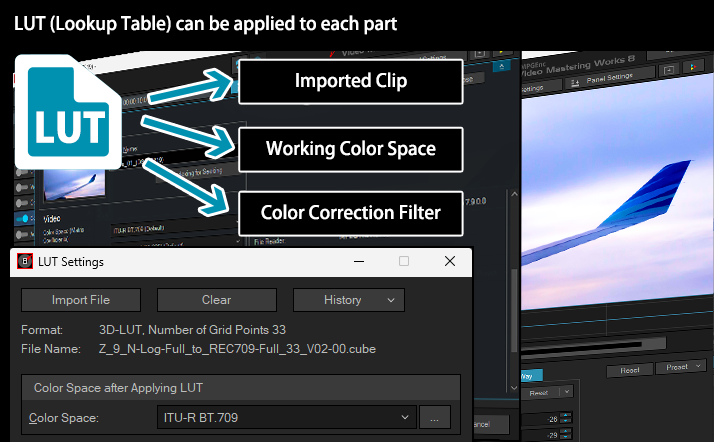Click the LUT Settings title bar app icon
This screenshot has height=442, width=714.
(25, 261)
